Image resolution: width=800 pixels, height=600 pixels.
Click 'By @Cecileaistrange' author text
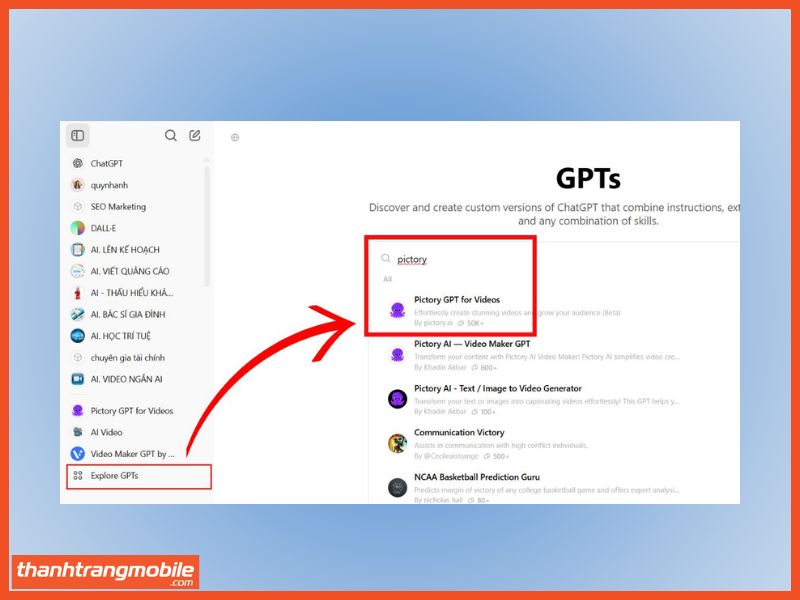[446, 456]
